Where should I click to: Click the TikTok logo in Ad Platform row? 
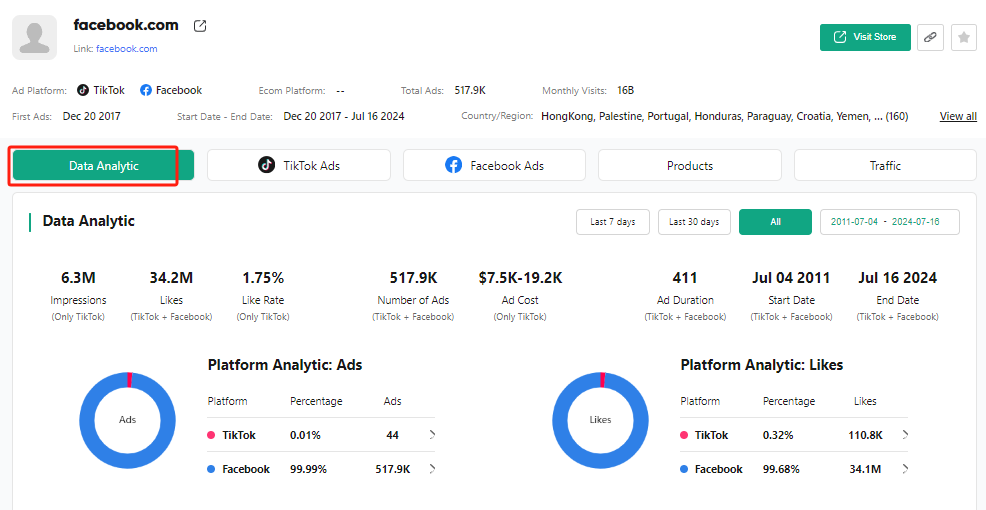pyautogui.click(x=83, y=90)
